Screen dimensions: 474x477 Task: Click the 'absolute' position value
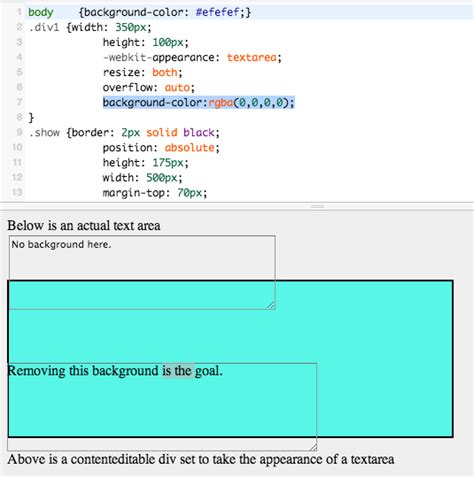190,148
